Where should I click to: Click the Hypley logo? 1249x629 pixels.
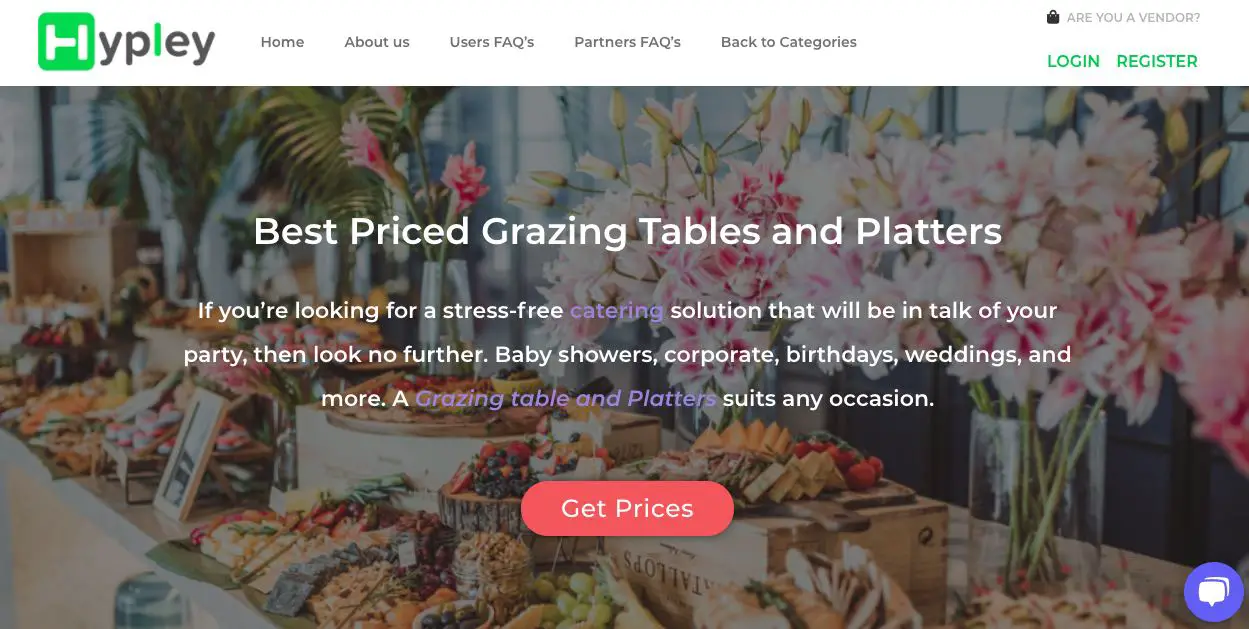click(x=126, y=42)
